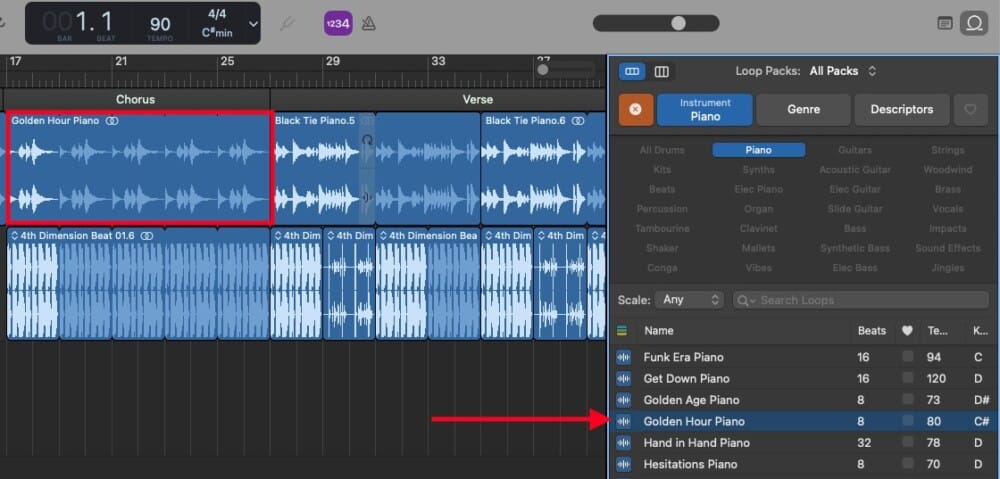Switch to button view in Loop Browser
The width and height of the screenshot is (1000, 479).
pyautogui.click(x=632, y=71)
